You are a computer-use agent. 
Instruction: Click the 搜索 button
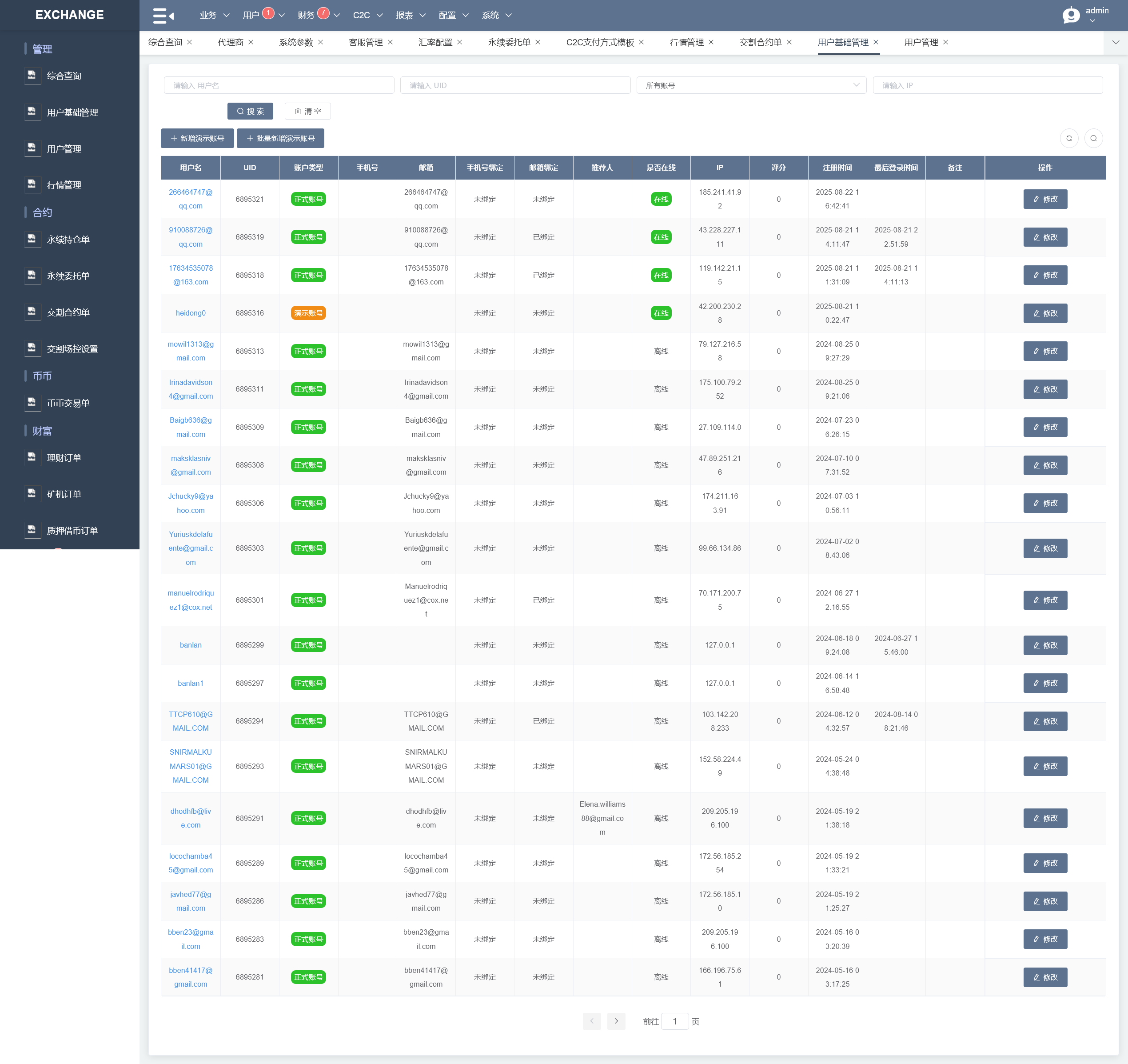tap(250, 111)
